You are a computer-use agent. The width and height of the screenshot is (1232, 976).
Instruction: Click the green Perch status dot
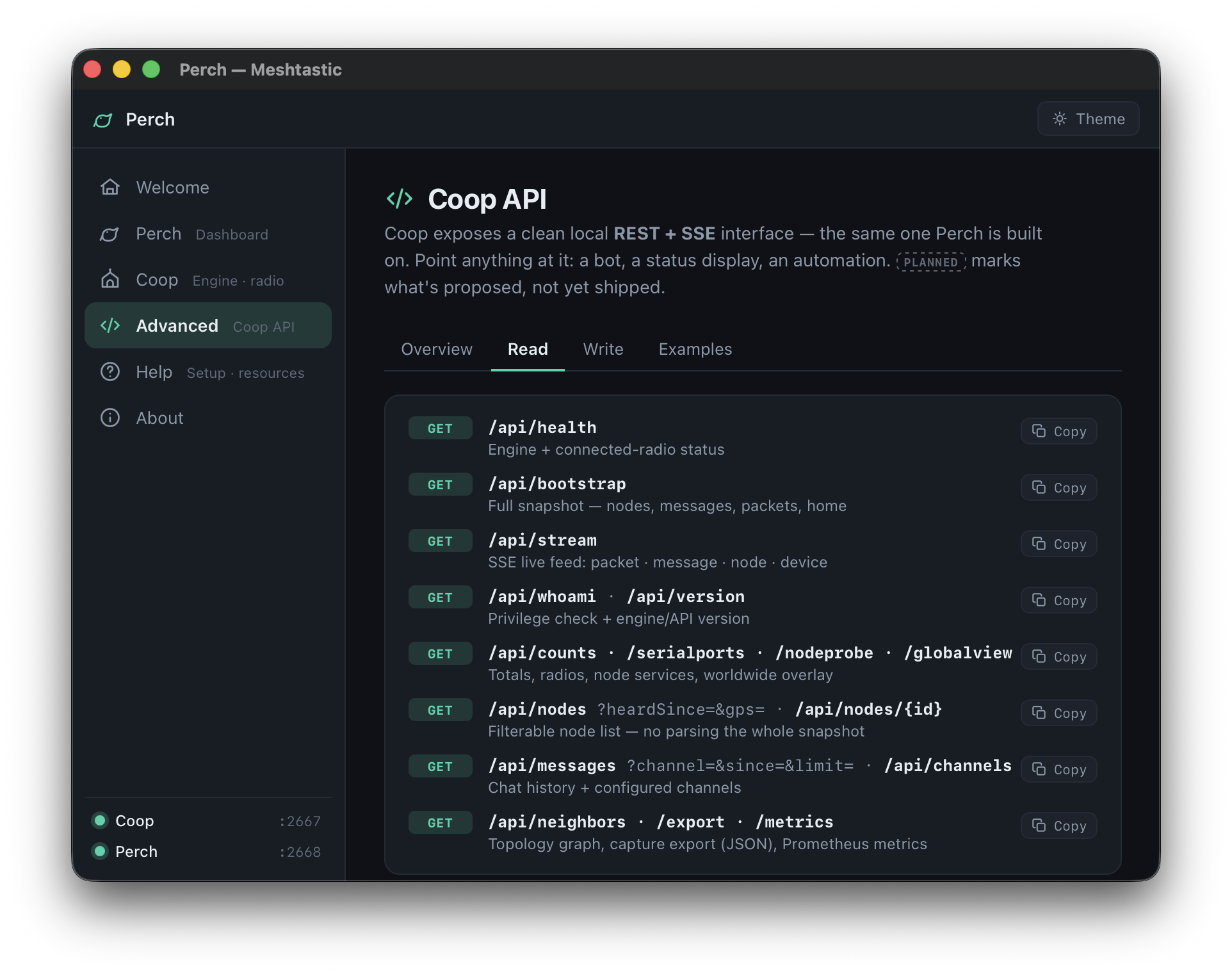tap(100, 851)
